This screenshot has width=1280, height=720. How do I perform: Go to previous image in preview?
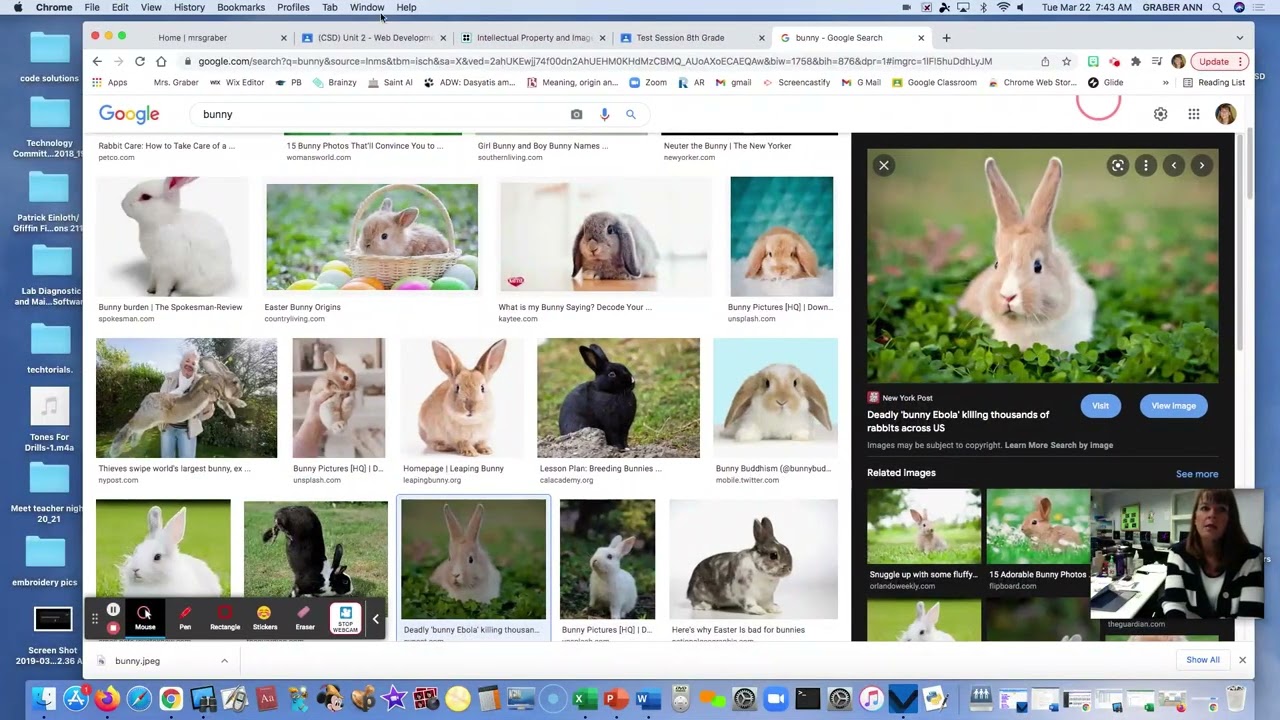click(x=1174, y=165)
